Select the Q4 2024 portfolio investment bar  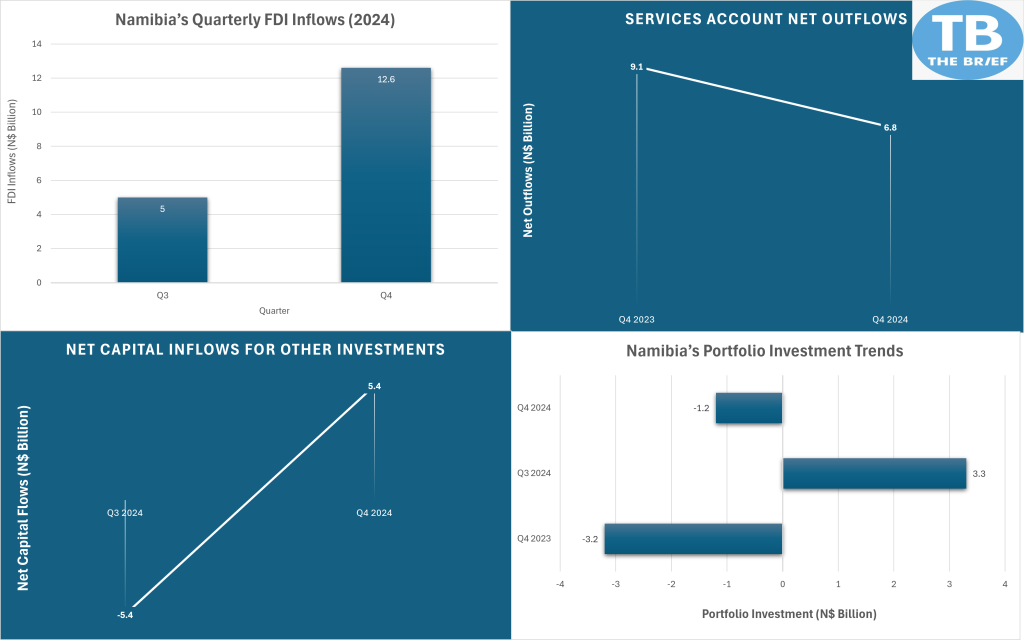point(749,408)
